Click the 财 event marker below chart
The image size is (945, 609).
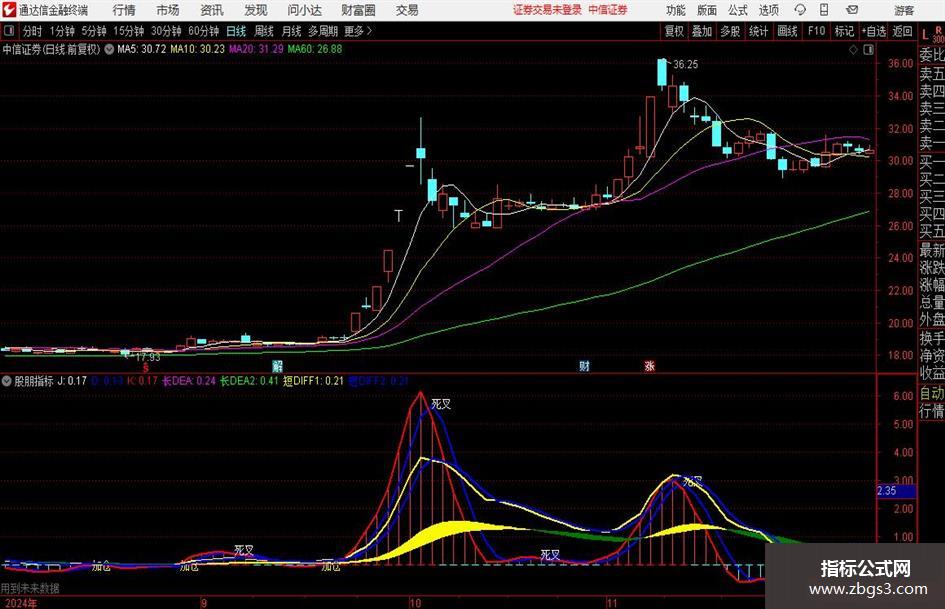(x=584, y=366)
